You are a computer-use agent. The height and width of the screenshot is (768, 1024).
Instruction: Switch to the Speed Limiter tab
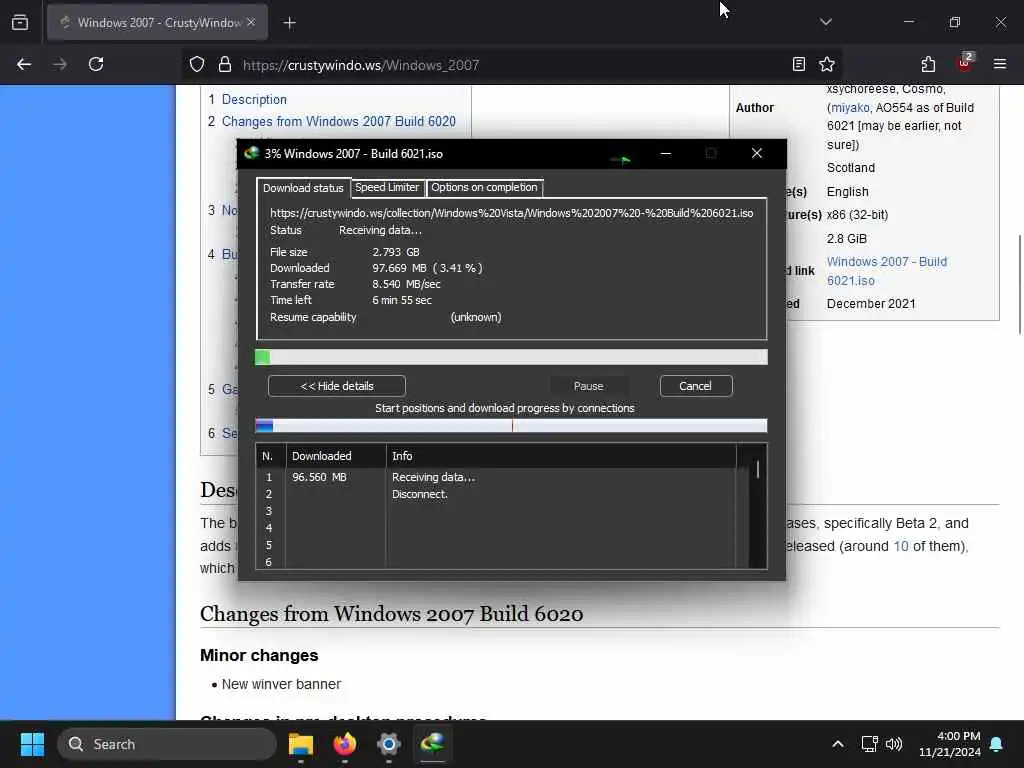click(387, 187)
